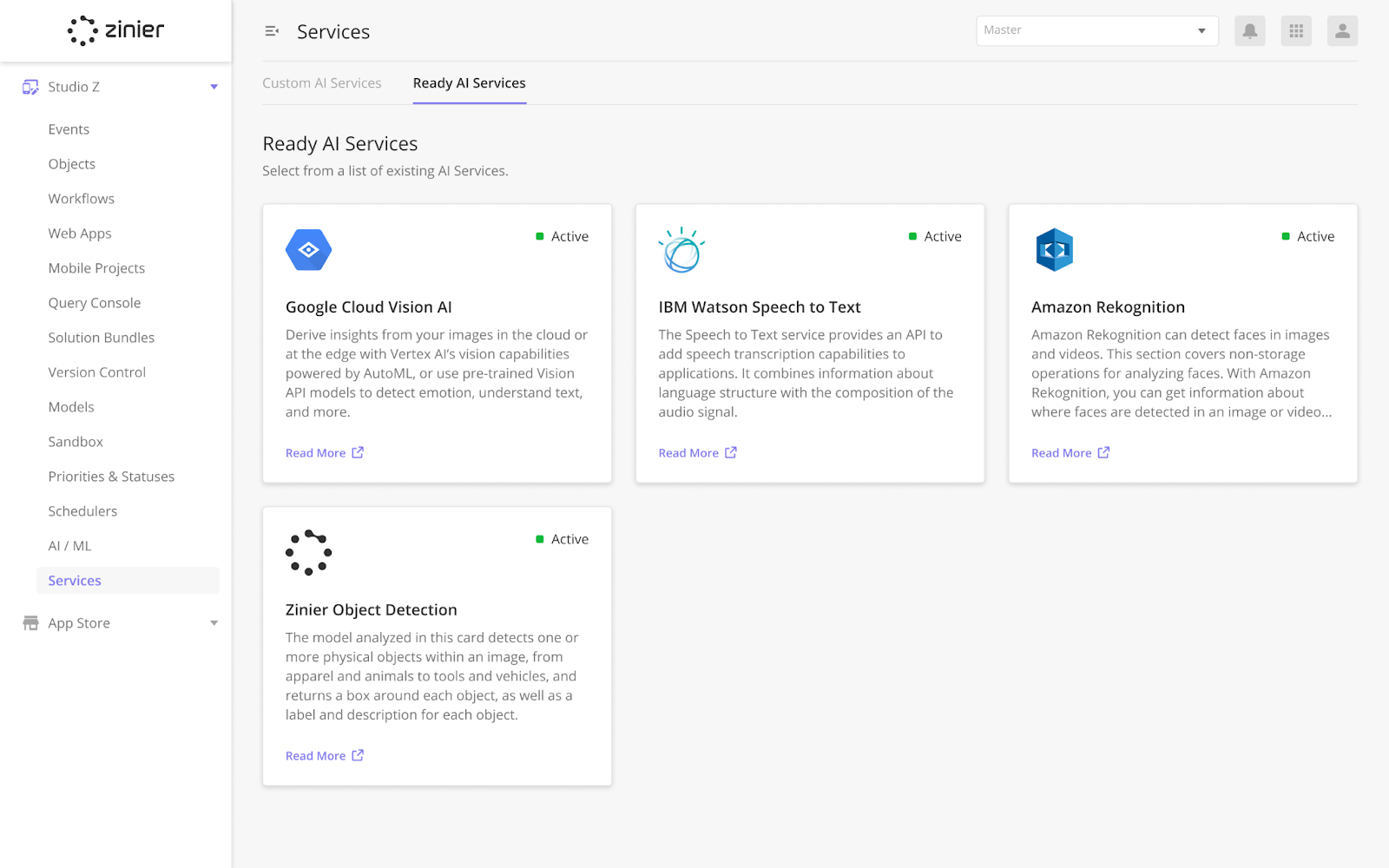
Task: Navigate to Mobile Projects
Action: point(96,268)
